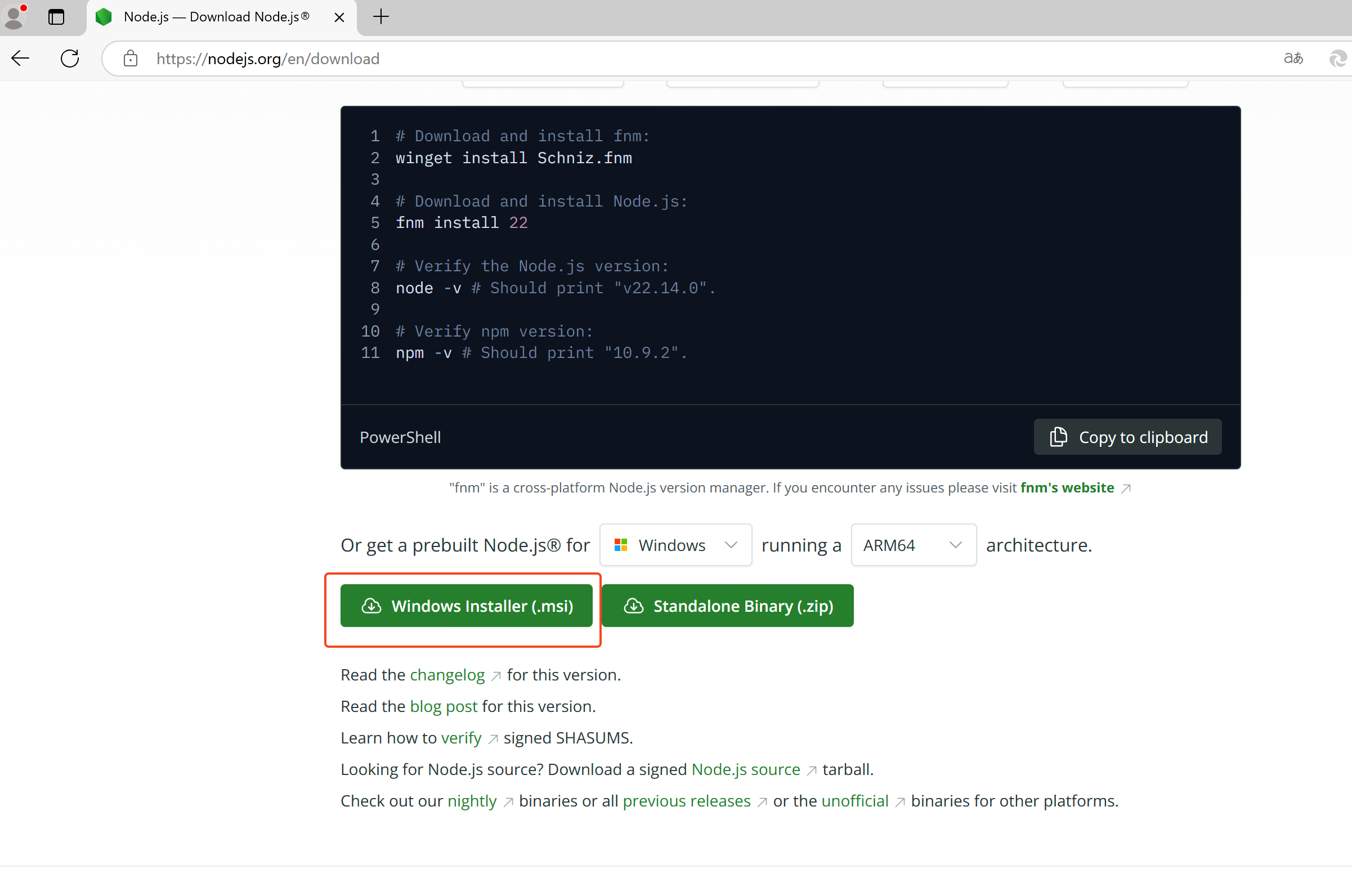The width and height of the screenshot is (1352, 896).
Task: Click the external arrow beside fnm's website
Action: (x=1126, y=489)
